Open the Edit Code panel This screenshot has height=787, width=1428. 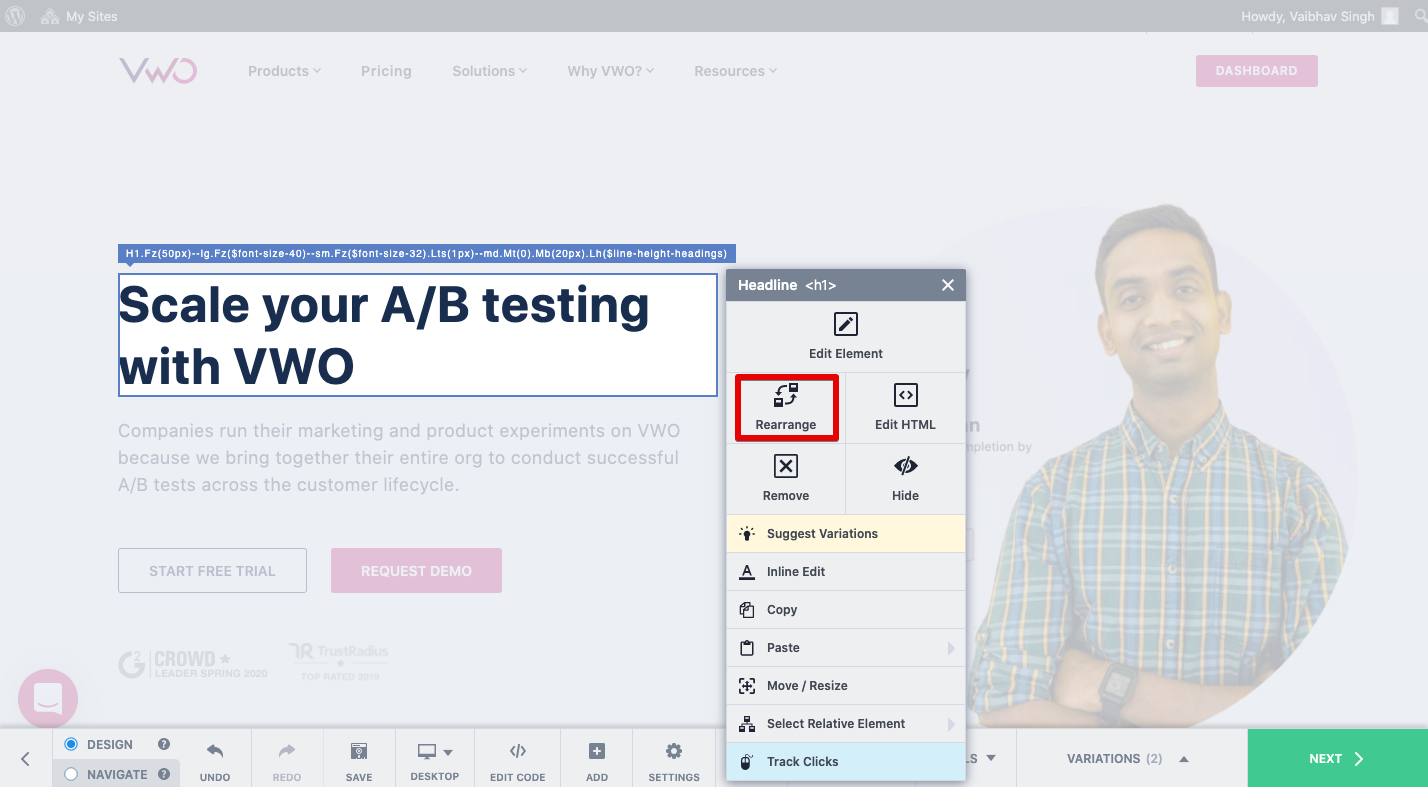518,760
